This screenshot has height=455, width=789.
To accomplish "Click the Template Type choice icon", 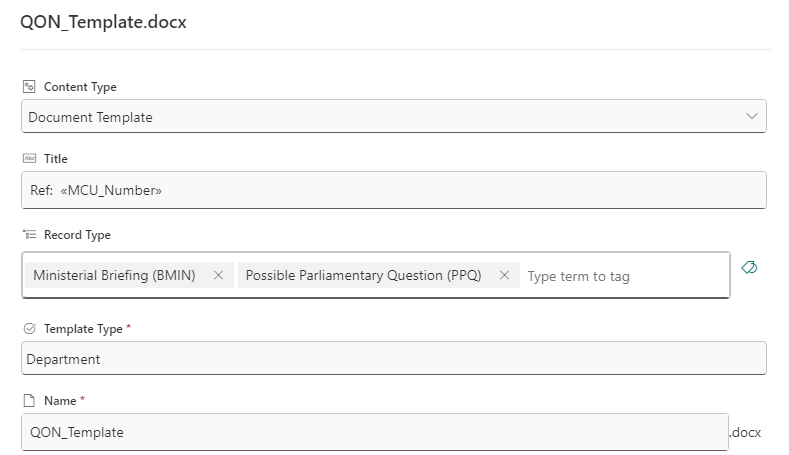I will tap(29, 328).
